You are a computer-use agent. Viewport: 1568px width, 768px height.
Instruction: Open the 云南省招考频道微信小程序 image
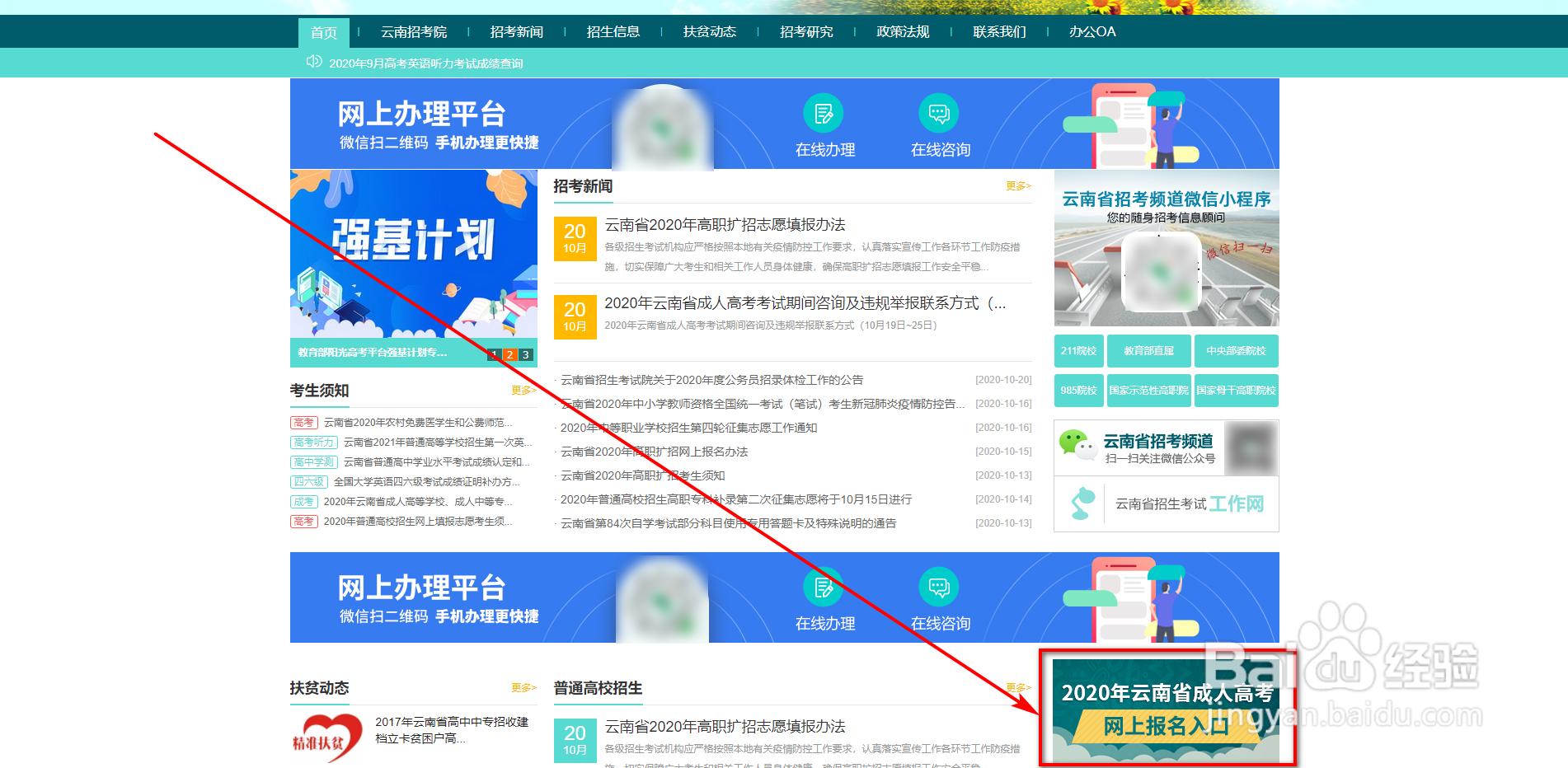click(1167, 248)
